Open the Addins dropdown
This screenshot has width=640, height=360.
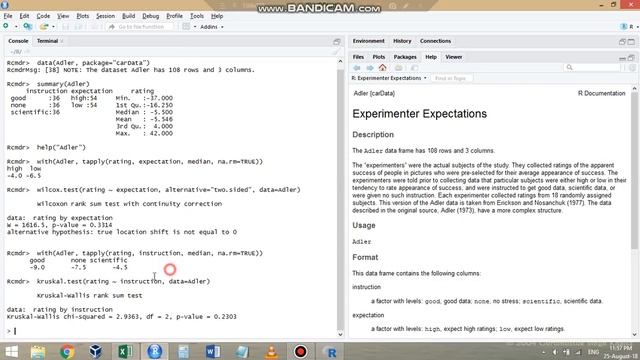coord(211,27)
